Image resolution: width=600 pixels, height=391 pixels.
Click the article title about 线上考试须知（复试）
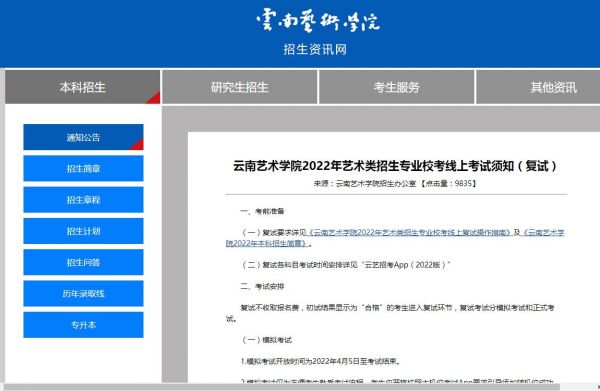395,166
